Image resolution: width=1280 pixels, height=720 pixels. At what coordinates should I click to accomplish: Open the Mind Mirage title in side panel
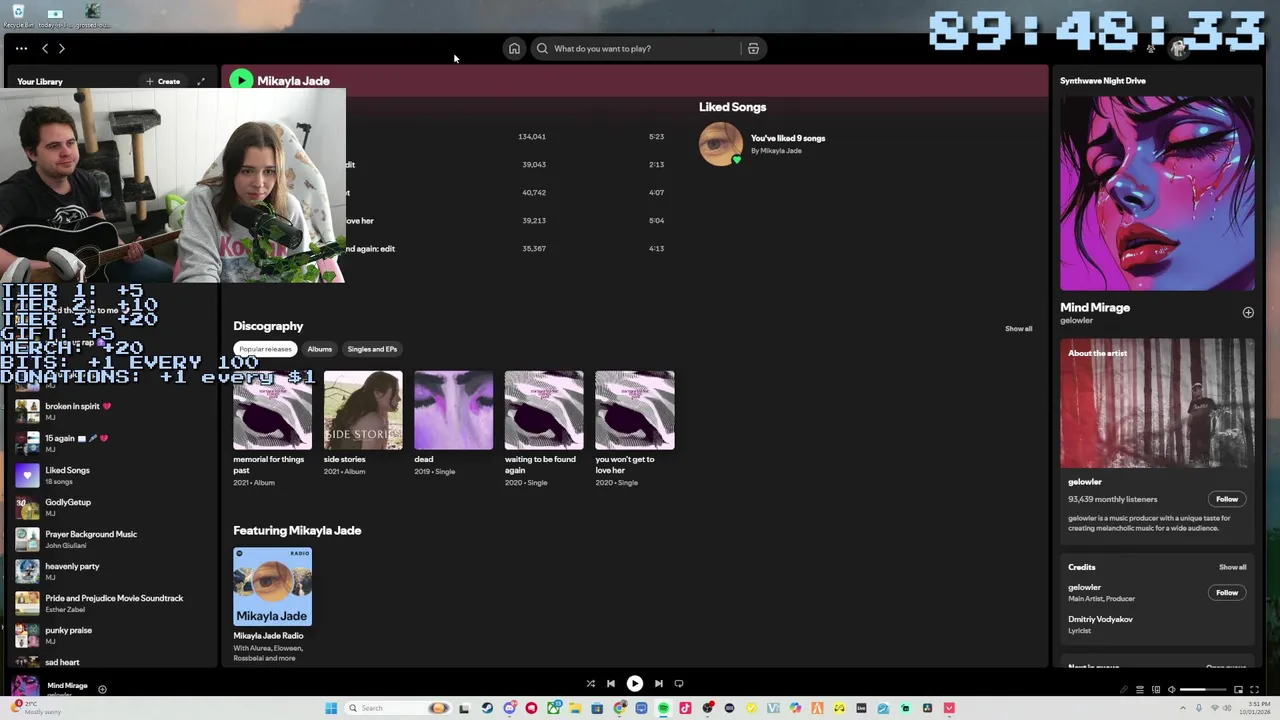[x=1095, y=308]
